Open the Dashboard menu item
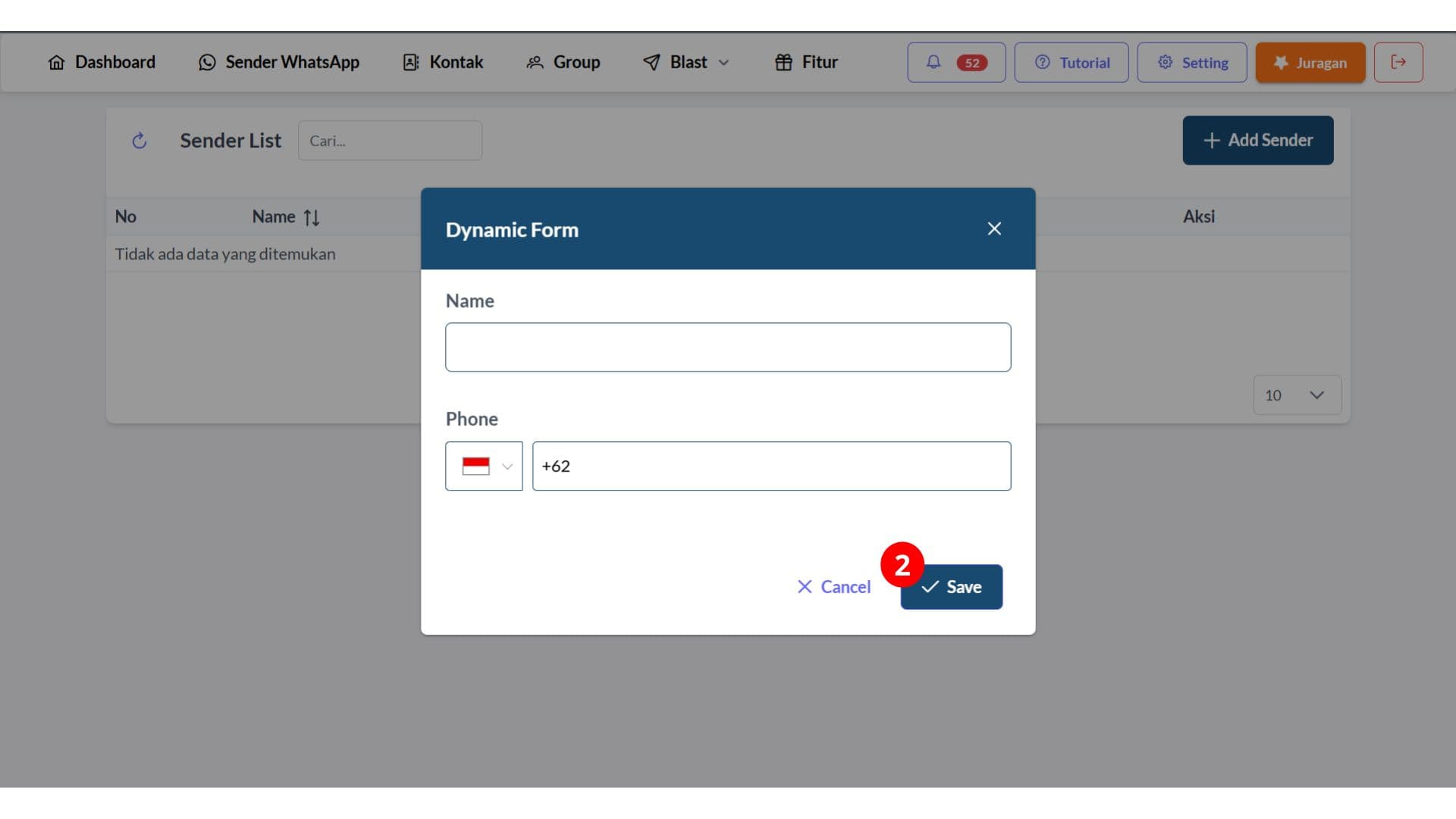This screenshot has width=1456, height=819. pyautogui.click(x=102, y=62)
